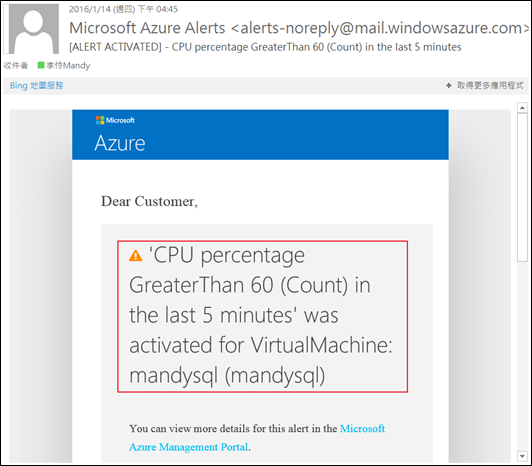532x466 pixels.
Task: Open the Bing 地圖服務 add-in
Action: point(36,85)
